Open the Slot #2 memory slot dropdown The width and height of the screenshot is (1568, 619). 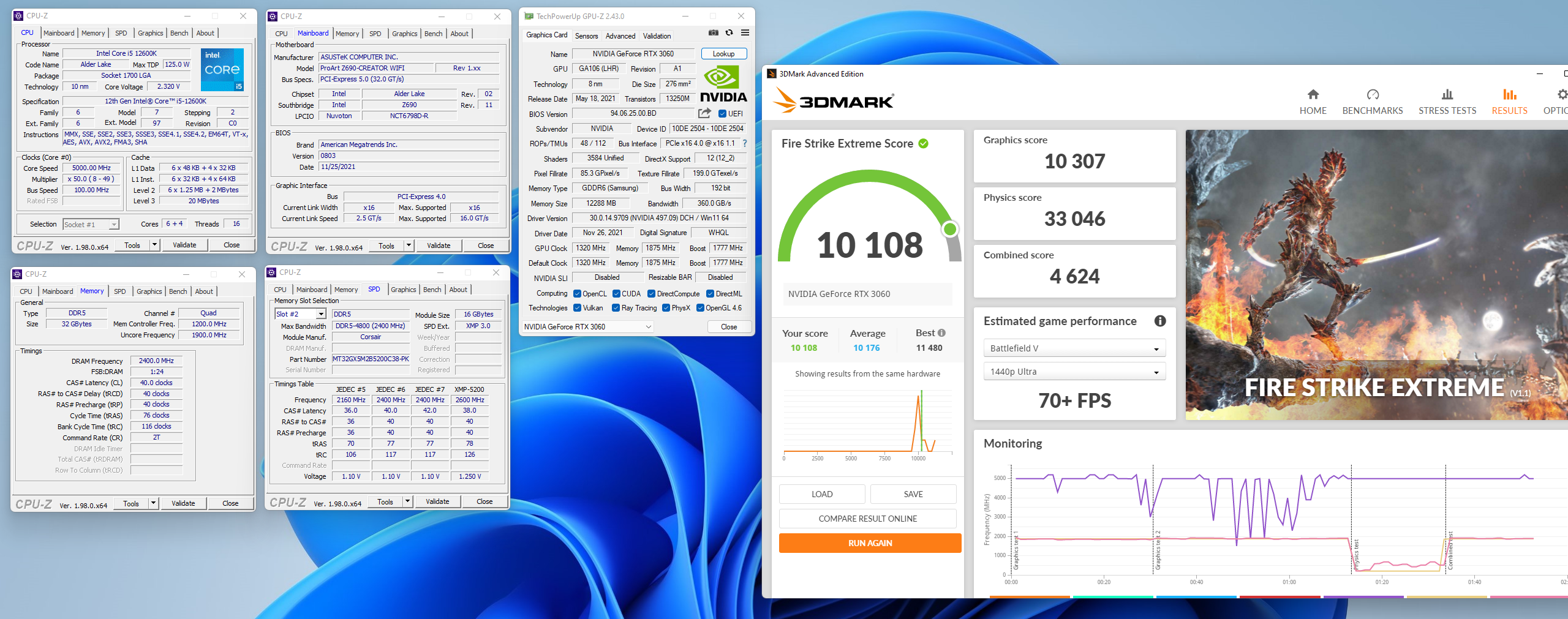pos(300,314)
